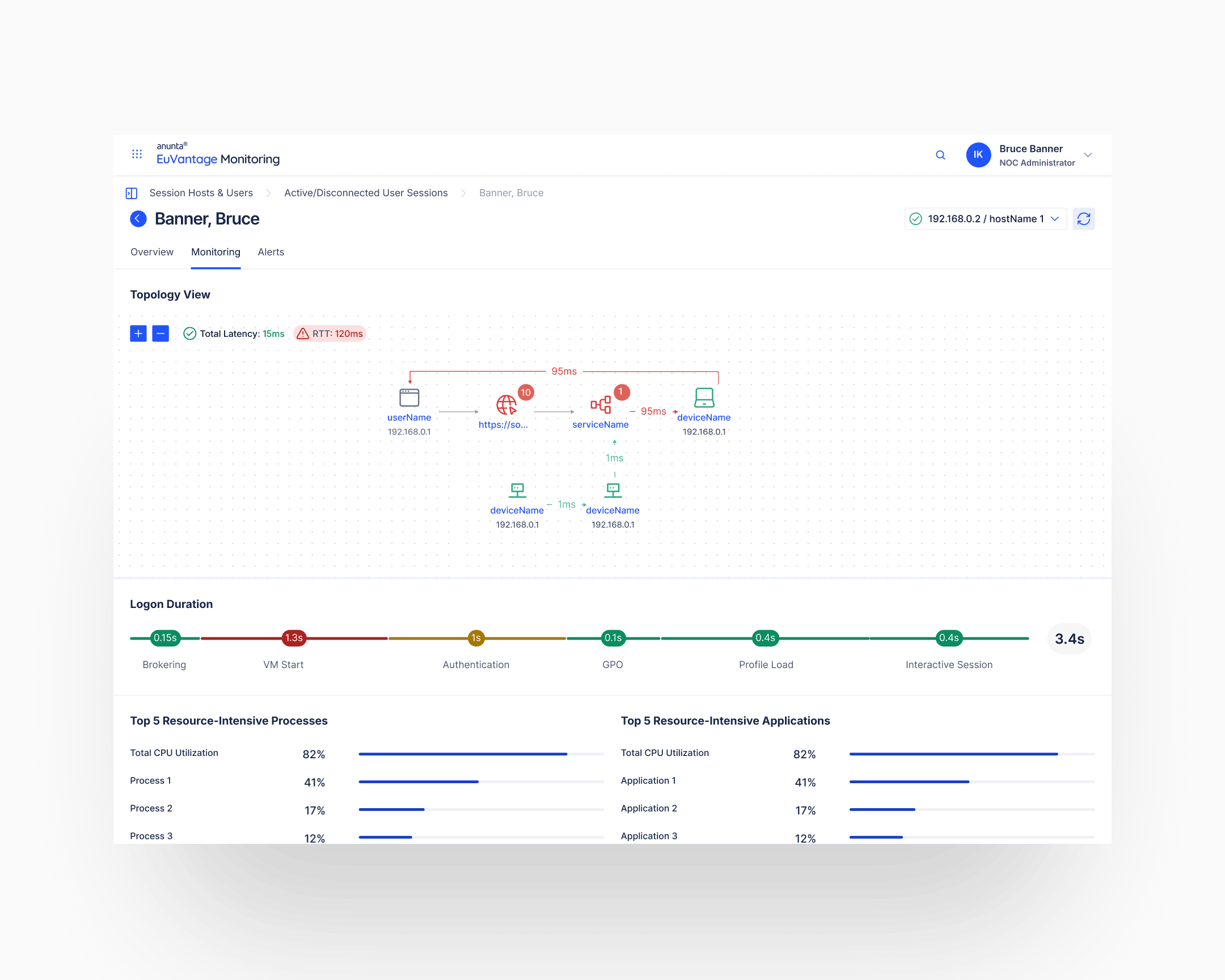The width and height of the screenshot is (1225, 980).
Task: Select the userName browser window node
Action: (x=409, y=398)
